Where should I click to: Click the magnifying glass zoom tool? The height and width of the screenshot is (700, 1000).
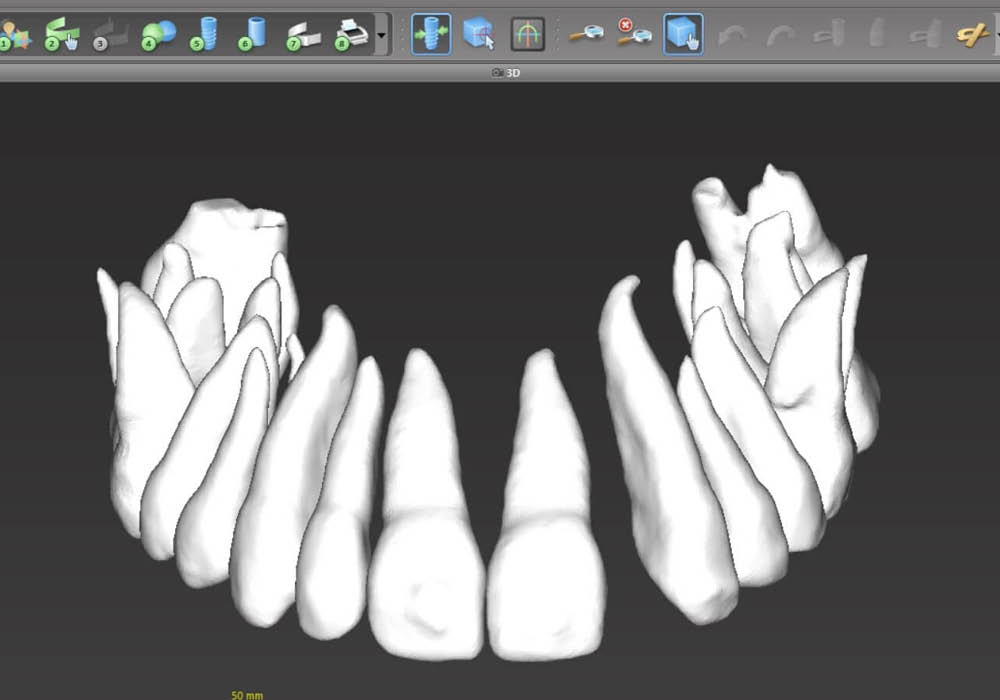(x=586, y=34)
